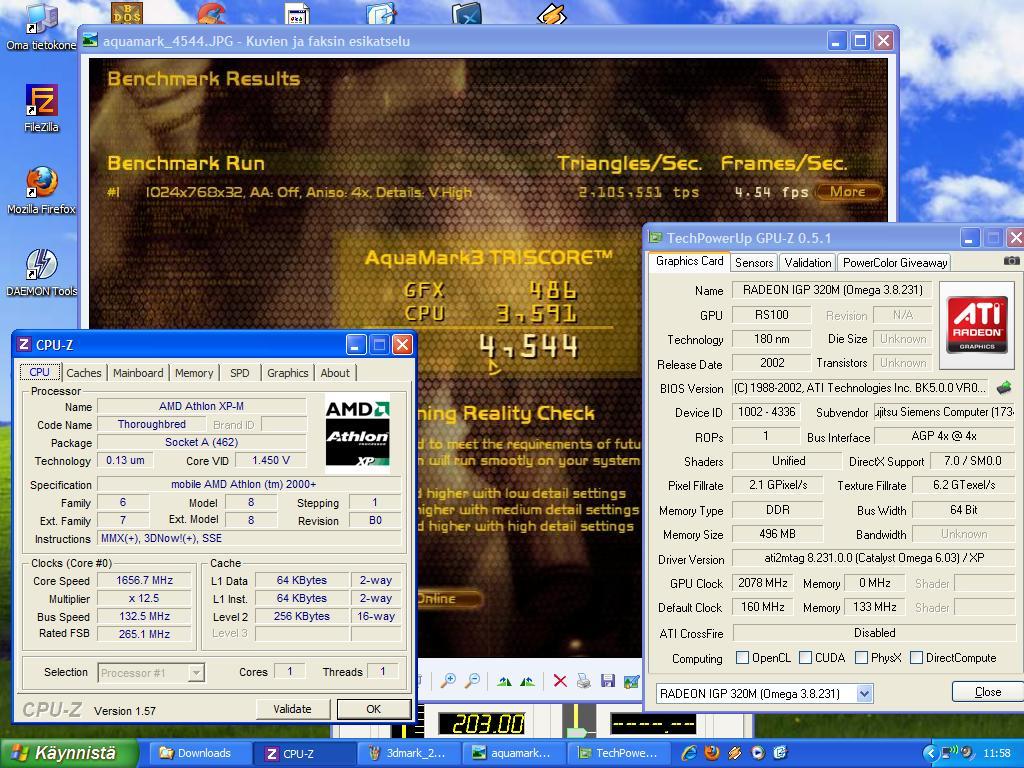Switch to the Caches tab in CPU-Z
This screenshot has width=1024, height=768.
pyautogui.click(x=84, y=373)
